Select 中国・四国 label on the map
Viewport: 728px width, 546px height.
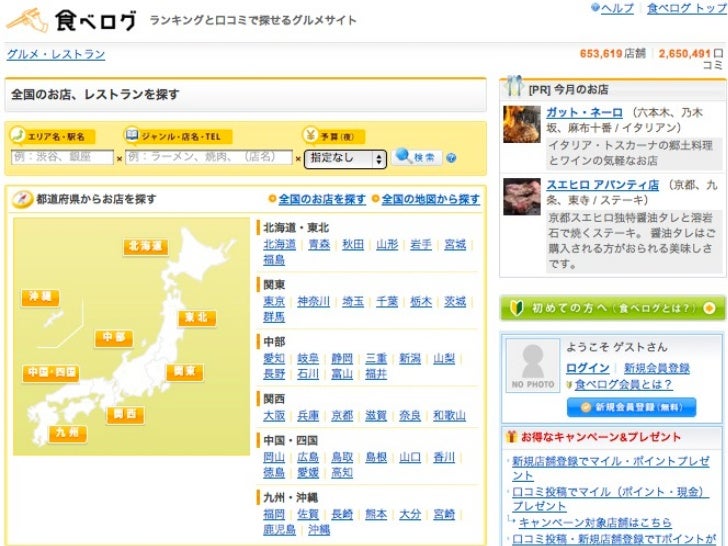tap(51, 373)
